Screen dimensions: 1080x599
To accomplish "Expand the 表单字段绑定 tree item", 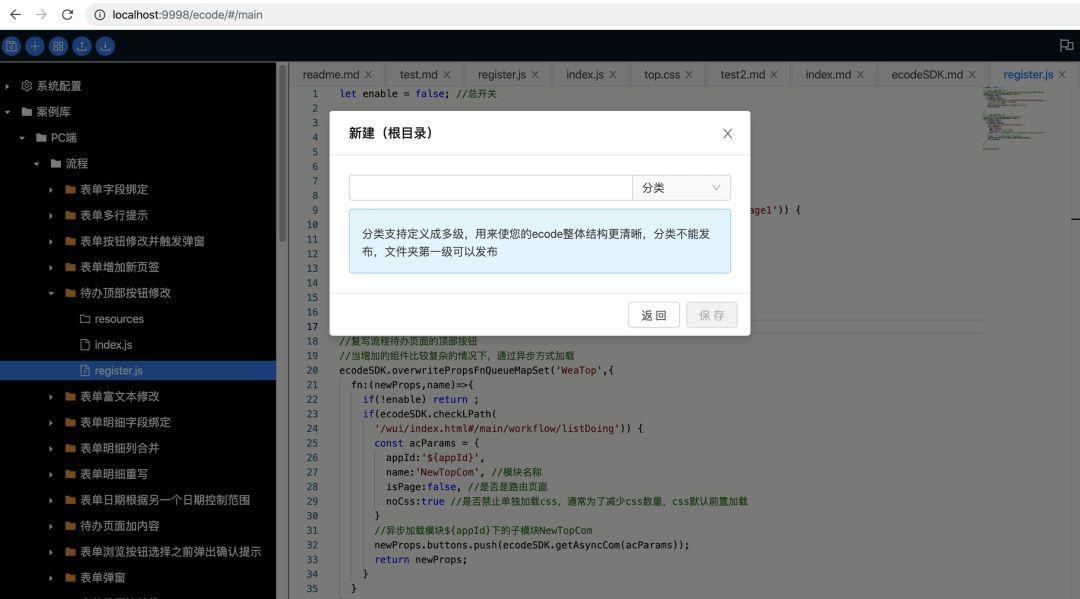I will 51,189.
